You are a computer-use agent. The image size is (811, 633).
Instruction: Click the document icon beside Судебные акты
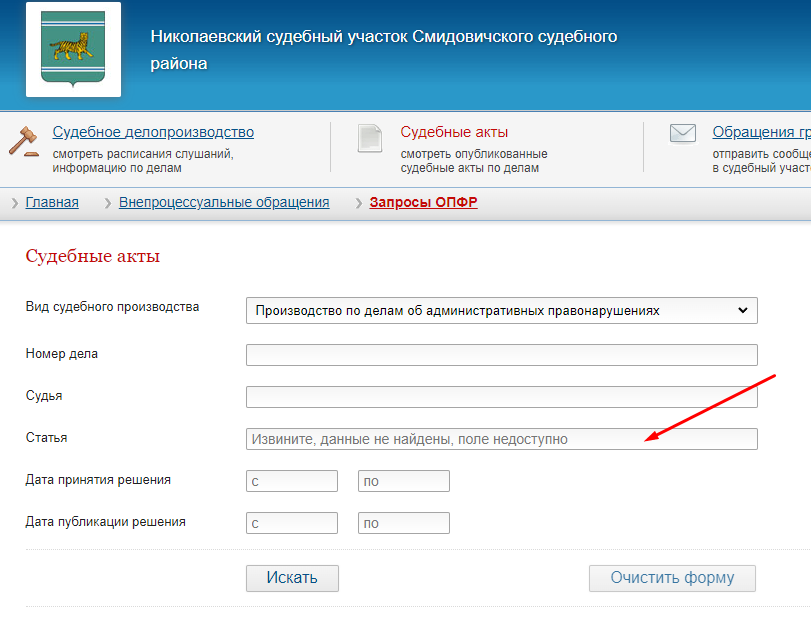pos(370,139)
